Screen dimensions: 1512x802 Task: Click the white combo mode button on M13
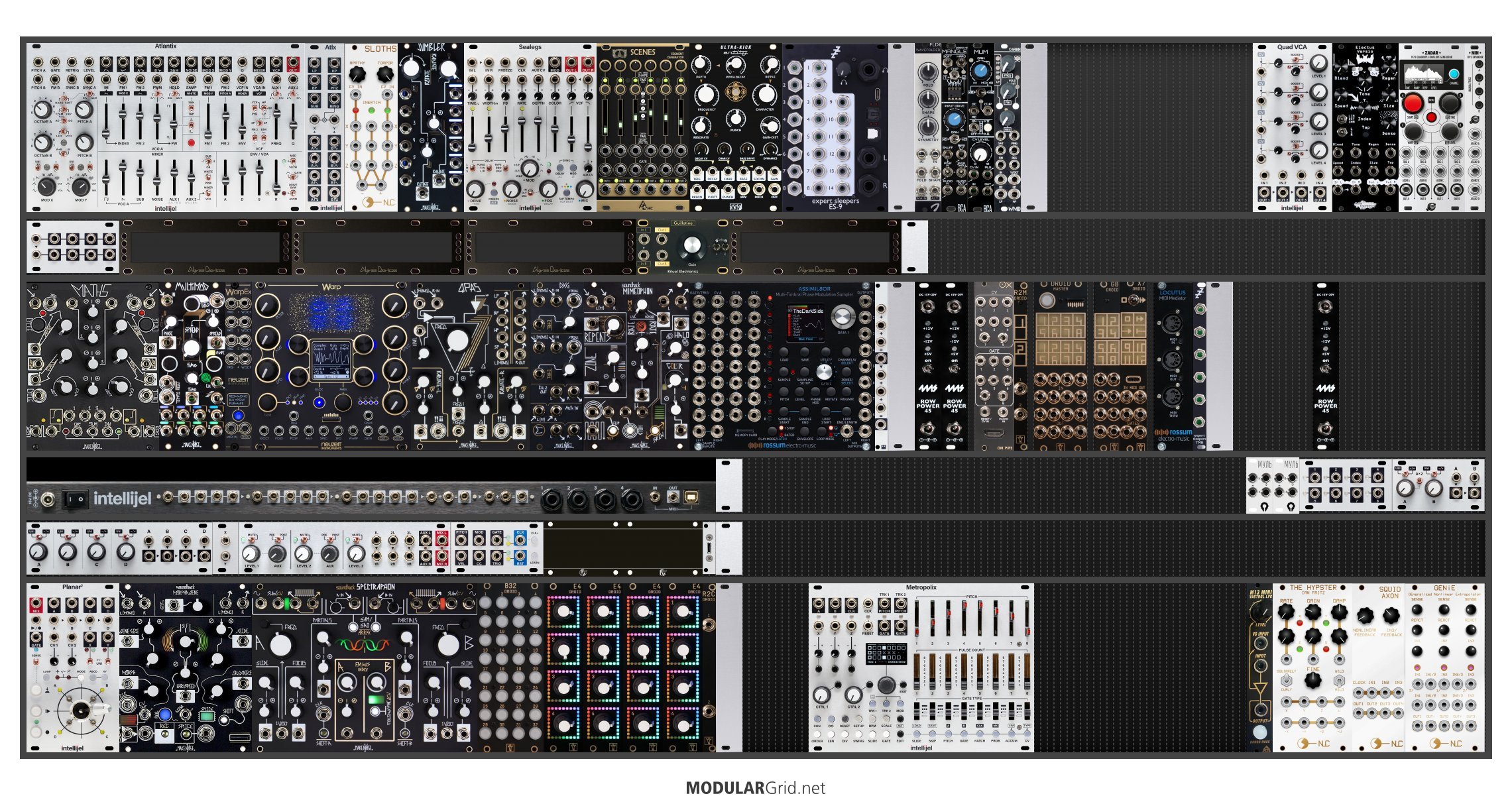click(1259, 732)
